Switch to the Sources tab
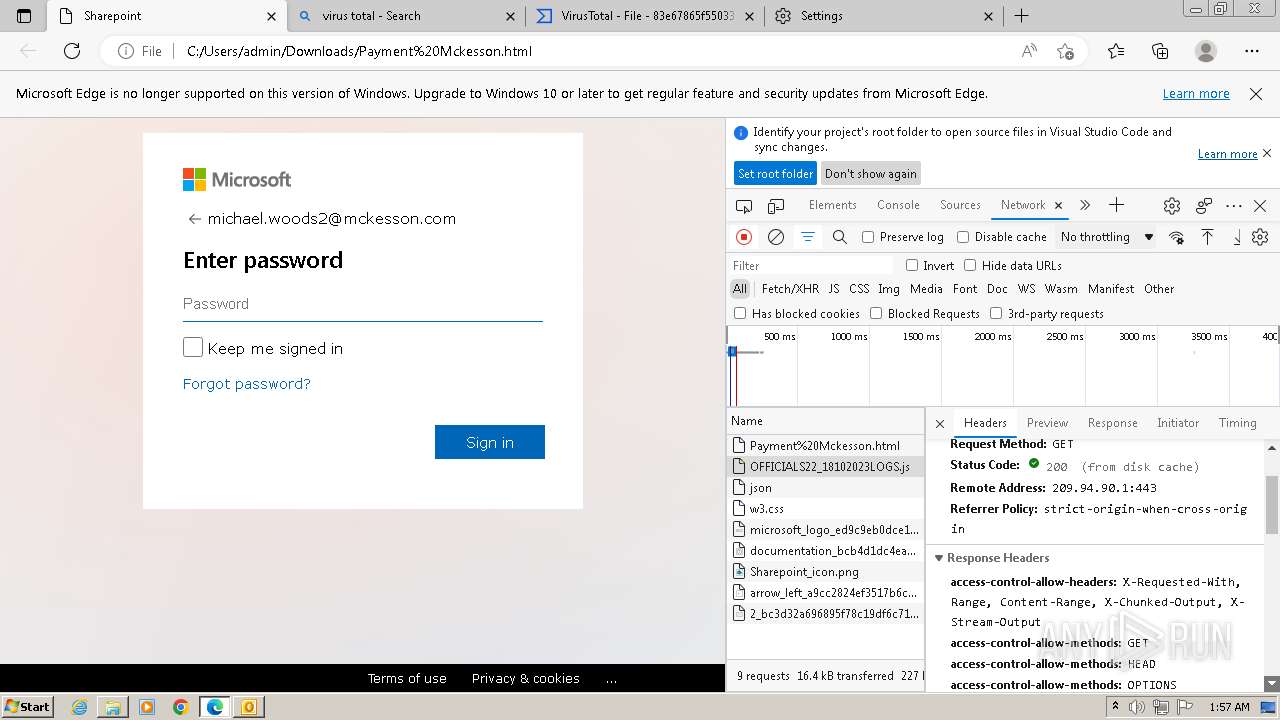Image resolution: width=1280 pixels, height=720 pixels. tap(960, 205)
